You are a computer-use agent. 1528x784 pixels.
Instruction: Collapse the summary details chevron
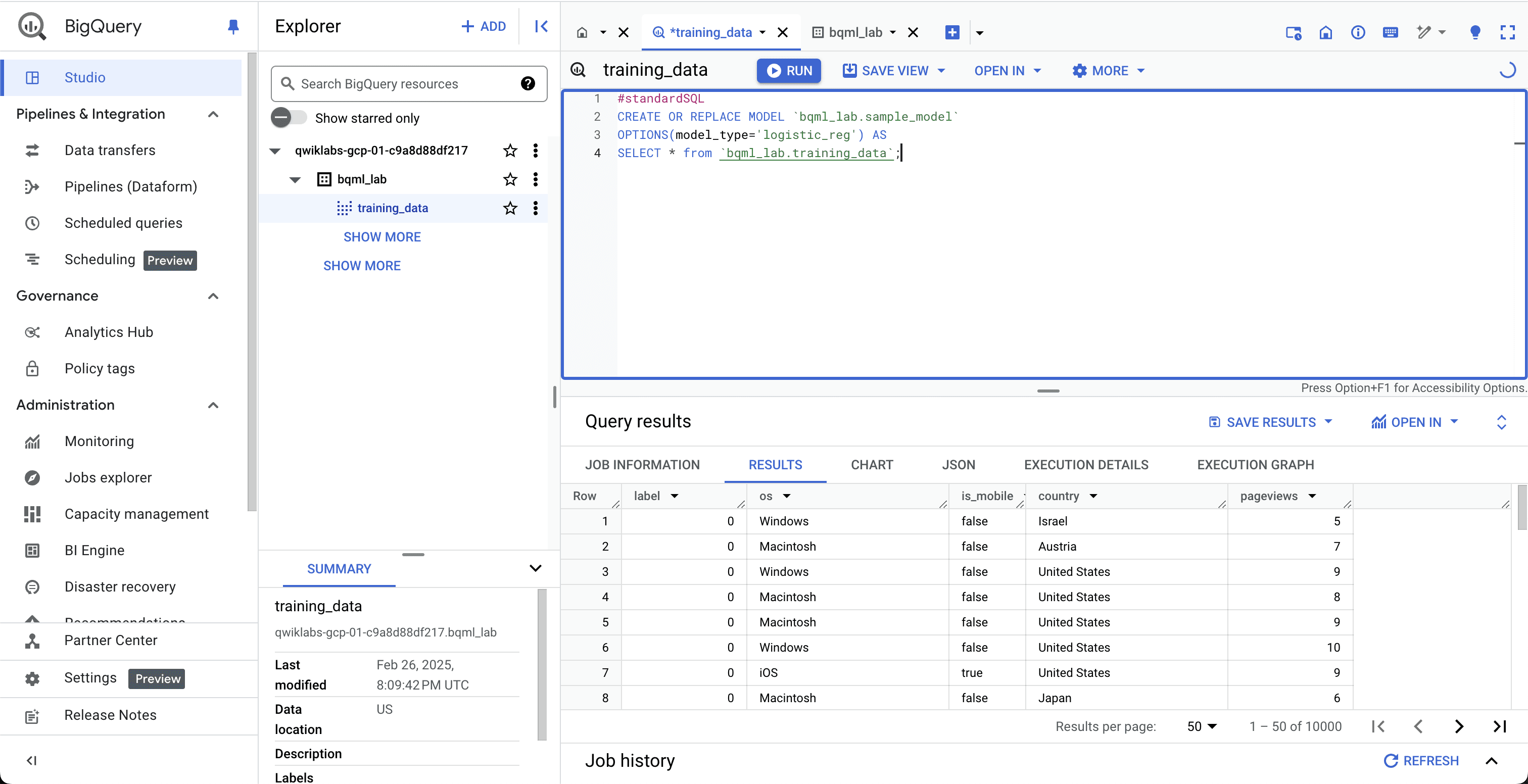click(535, 569)
